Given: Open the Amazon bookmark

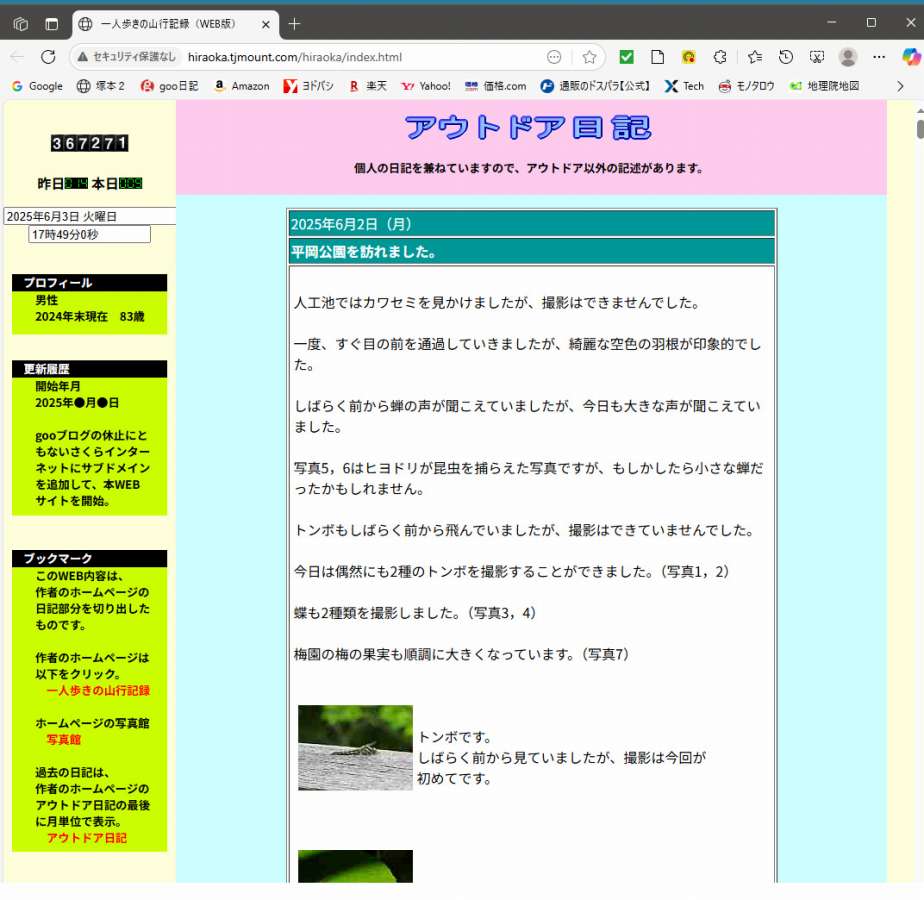Looking at the screenshot, I should pos(241,86).
